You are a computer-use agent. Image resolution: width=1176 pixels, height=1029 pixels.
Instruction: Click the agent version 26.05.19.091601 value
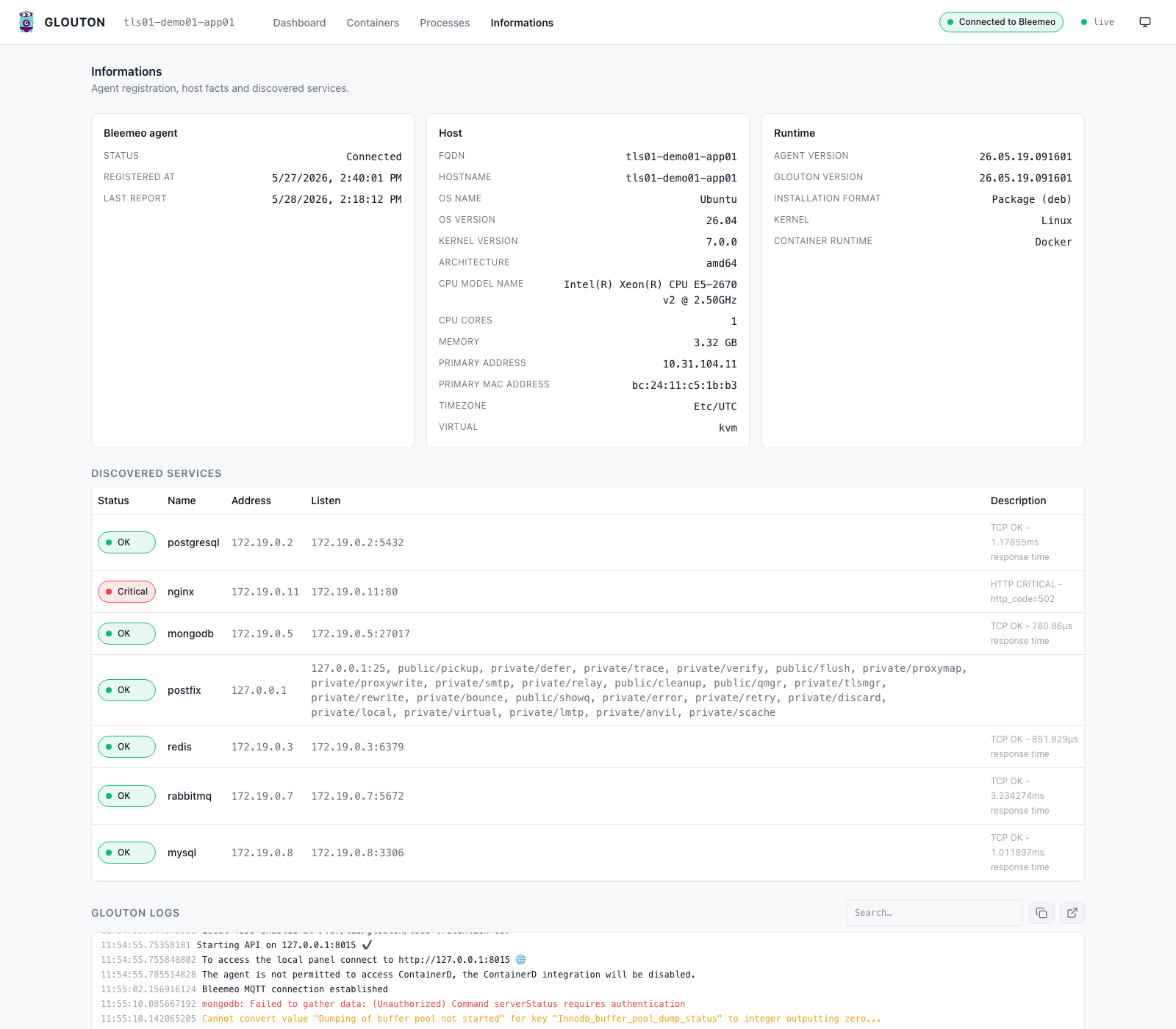pos(1025,157)
